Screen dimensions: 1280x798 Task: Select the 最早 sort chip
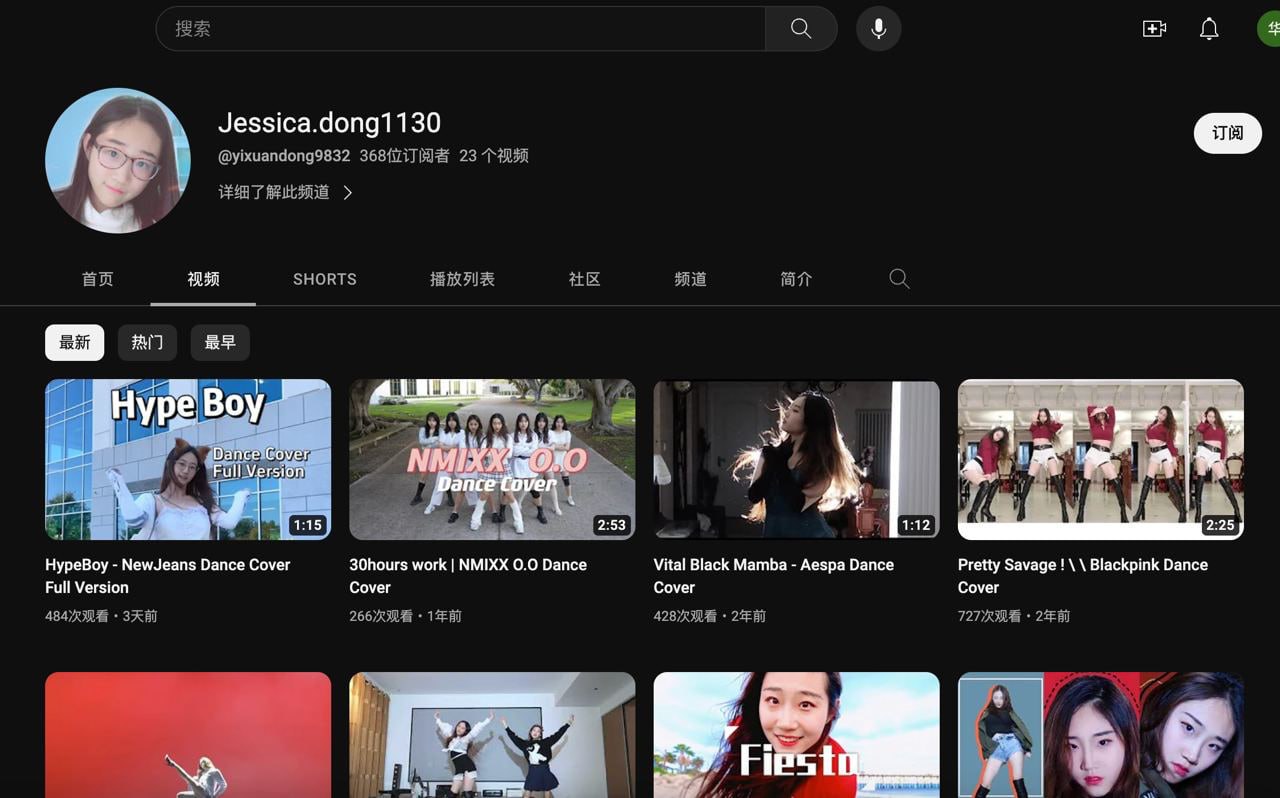click(220, 343)
